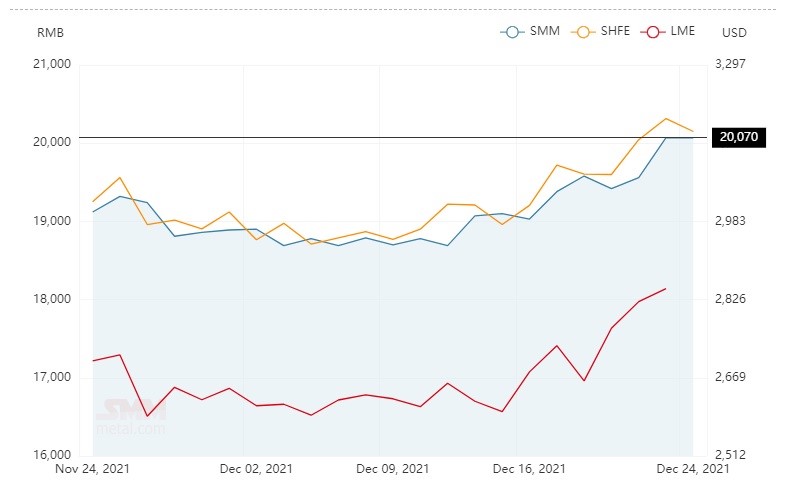This screenshot has height=497, width=785.
Task: Click the SHFE legend text label
Action: tap(615, 31)
